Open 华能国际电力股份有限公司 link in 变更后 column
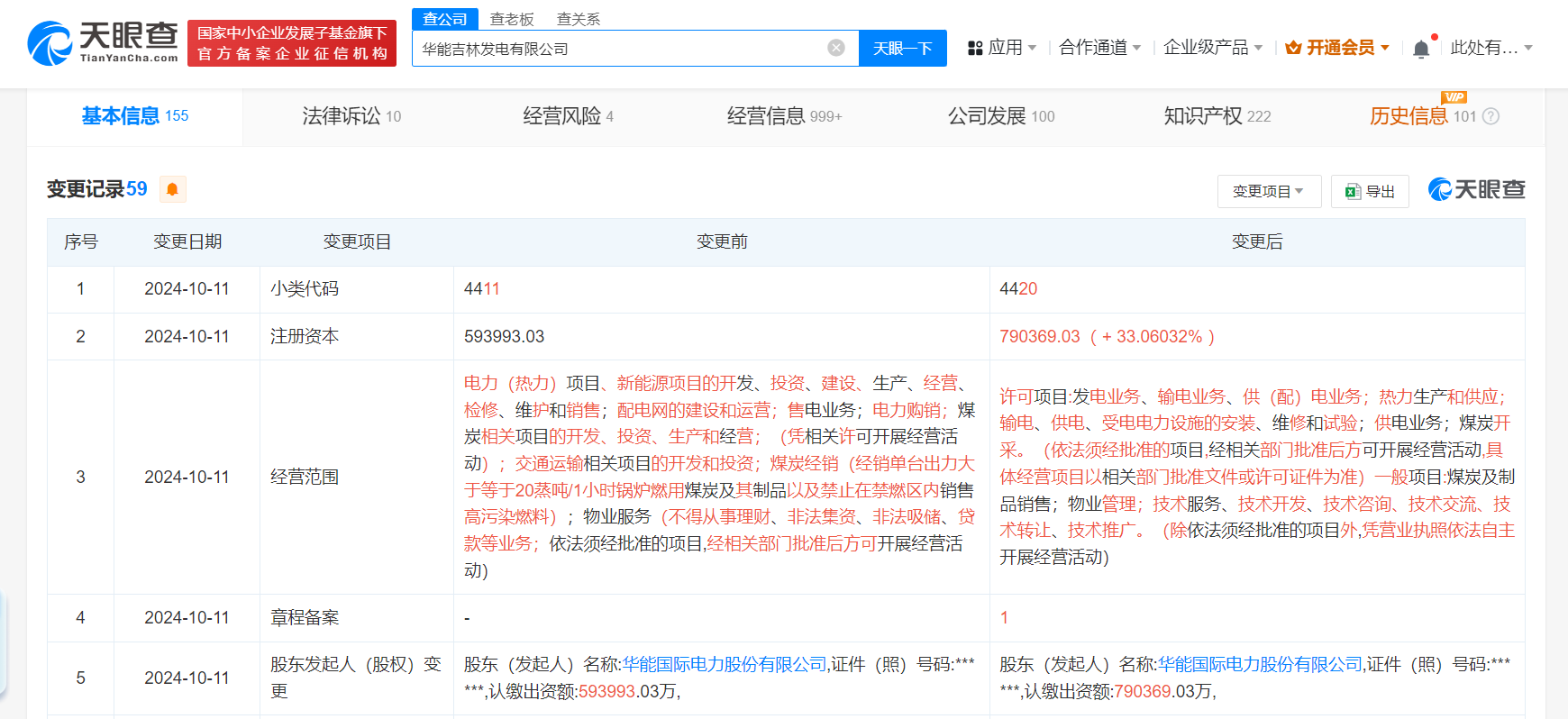This screenshot has height=719, width=1568. coord(1260,664)
